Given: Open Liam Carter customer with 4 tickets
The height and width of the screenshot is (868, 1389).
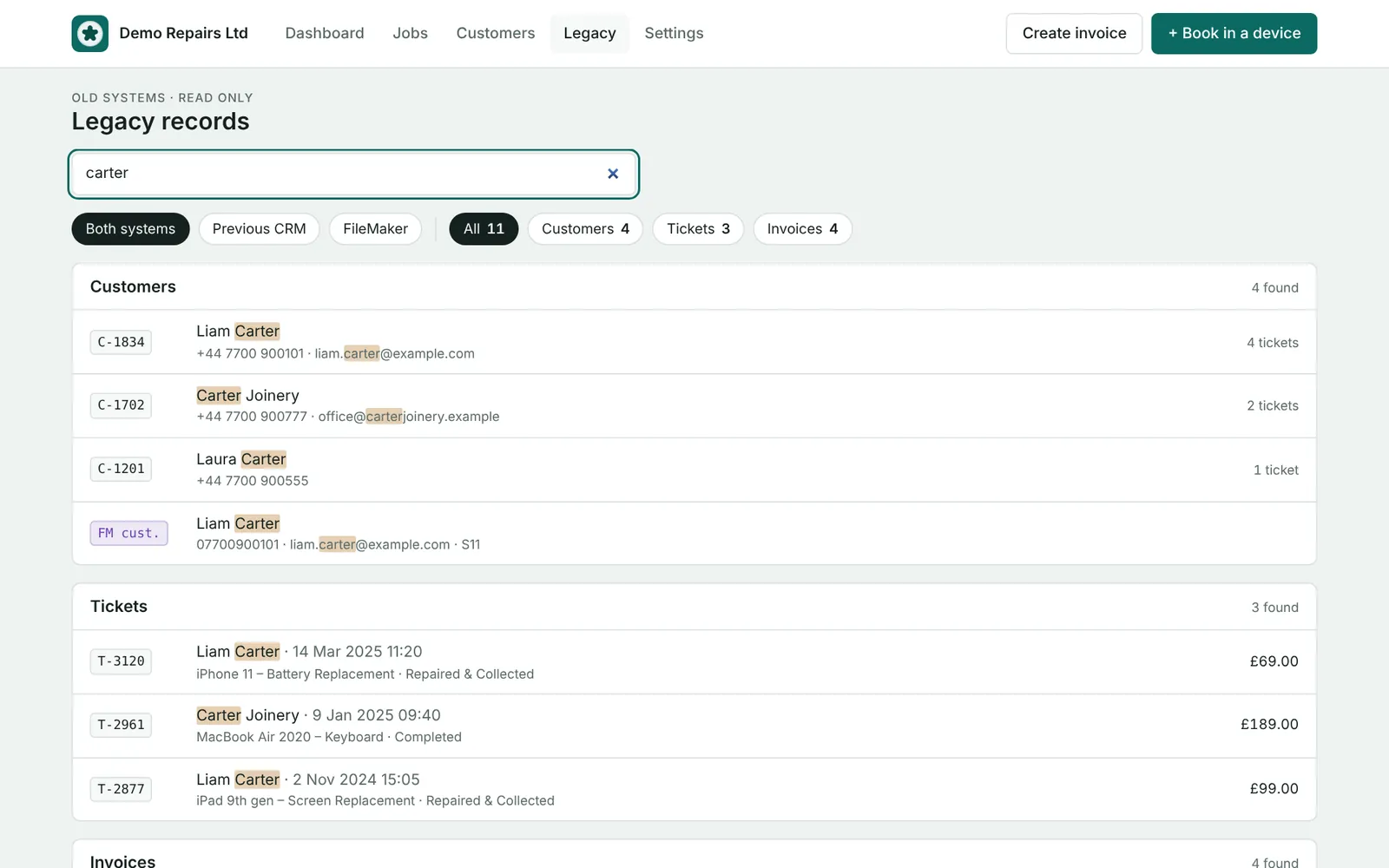Looking at the screenshot, I should click(694, 342).
